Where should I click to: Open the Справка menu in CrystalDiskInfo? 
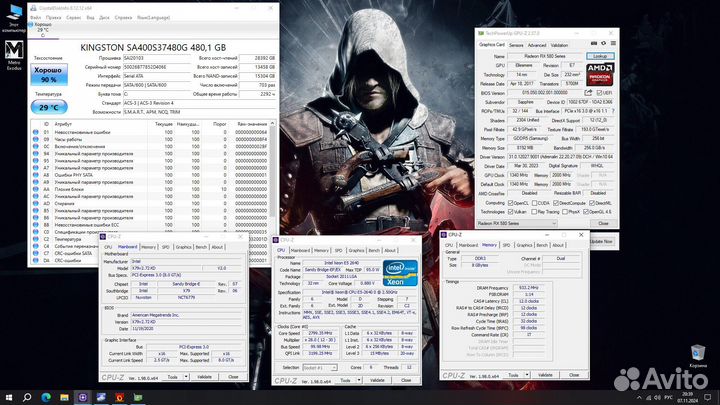123,17
